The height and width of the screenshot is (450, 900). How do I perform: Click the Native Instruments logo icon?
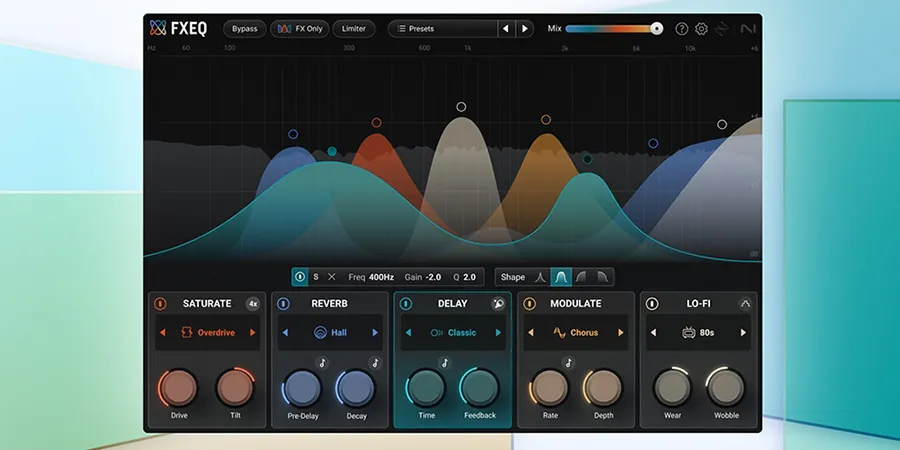coord(748,29)
